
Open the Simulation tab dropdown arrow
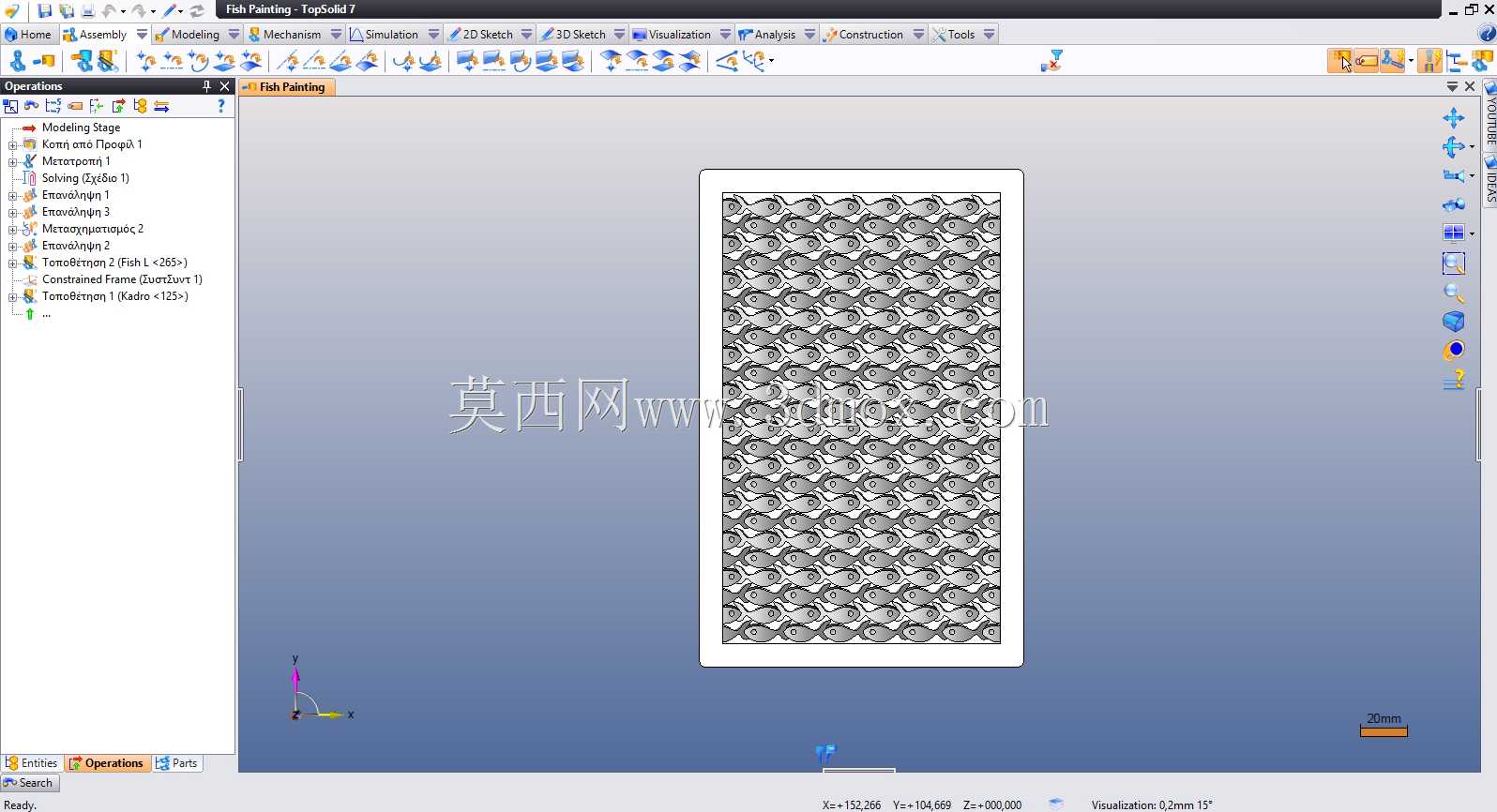pos(433,35)
